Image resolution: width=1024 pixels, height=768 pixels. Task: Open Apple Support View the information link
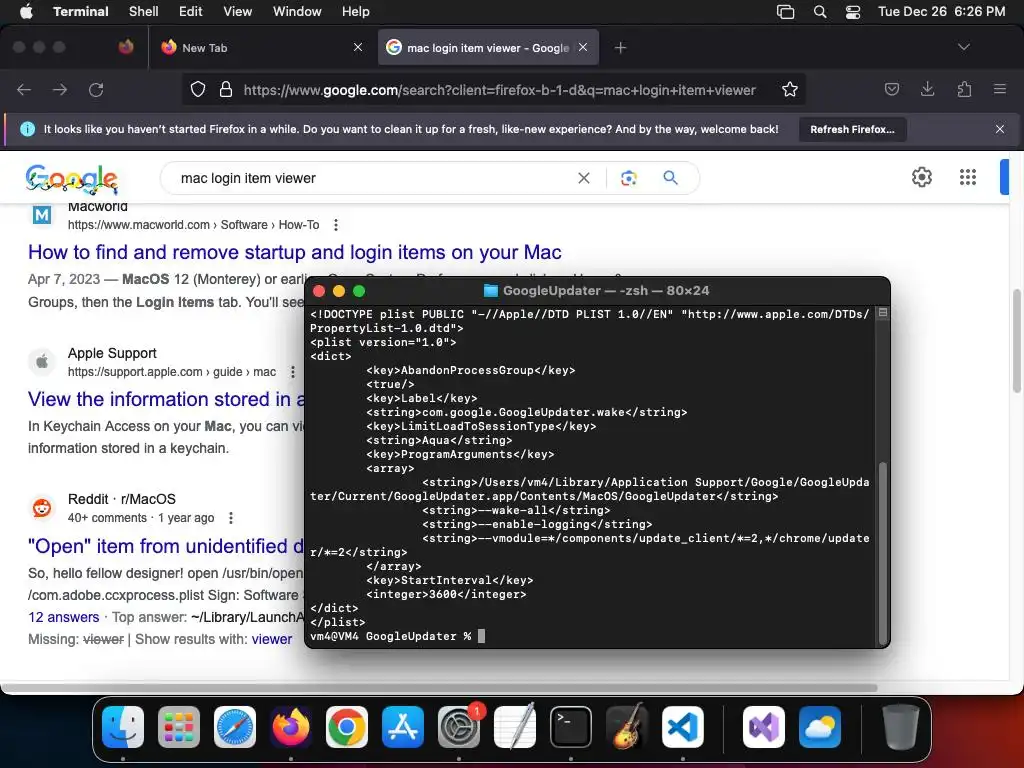pyautogui.click(x=167, y=399)
